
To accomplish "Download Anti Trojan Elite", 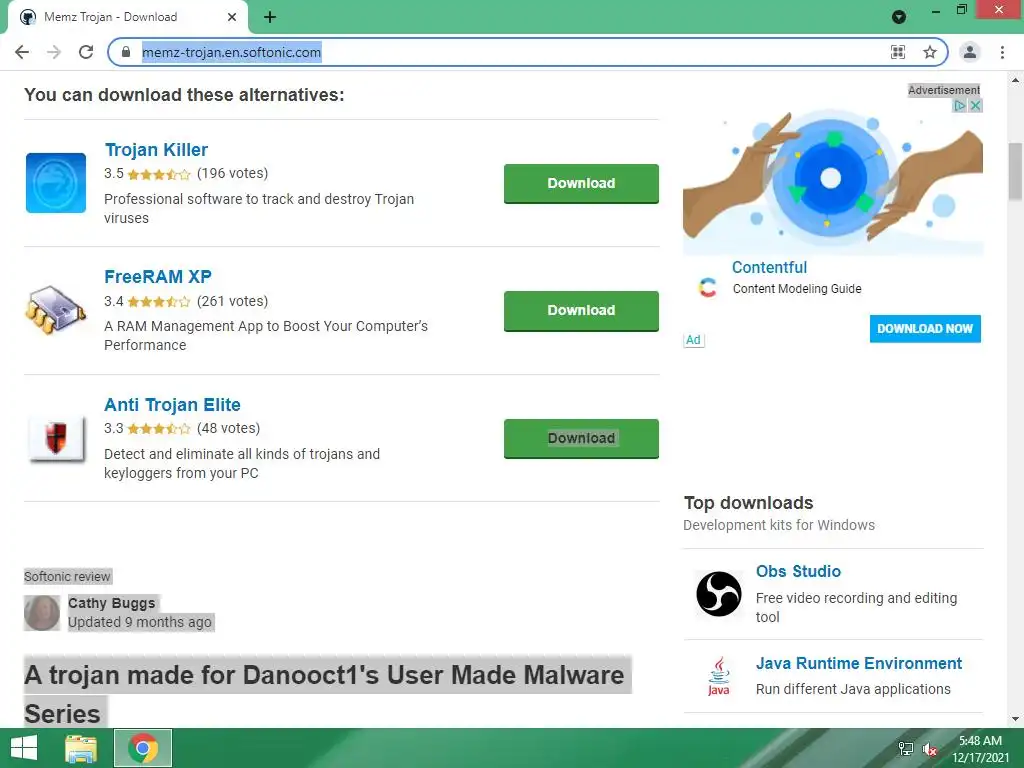I will pyautogui.click(x=581, y=438).
